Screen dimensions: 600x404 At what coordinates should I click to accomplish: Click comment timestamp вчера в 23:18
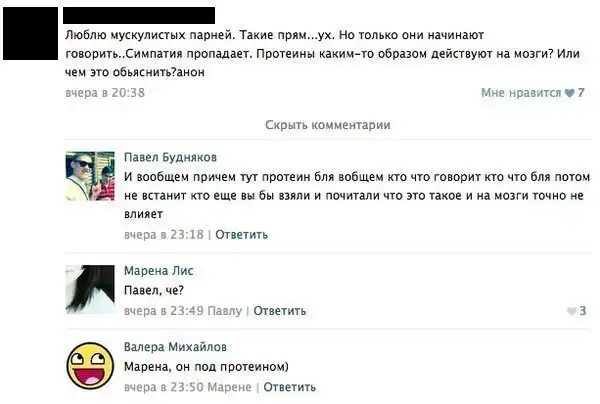point(164,235)
